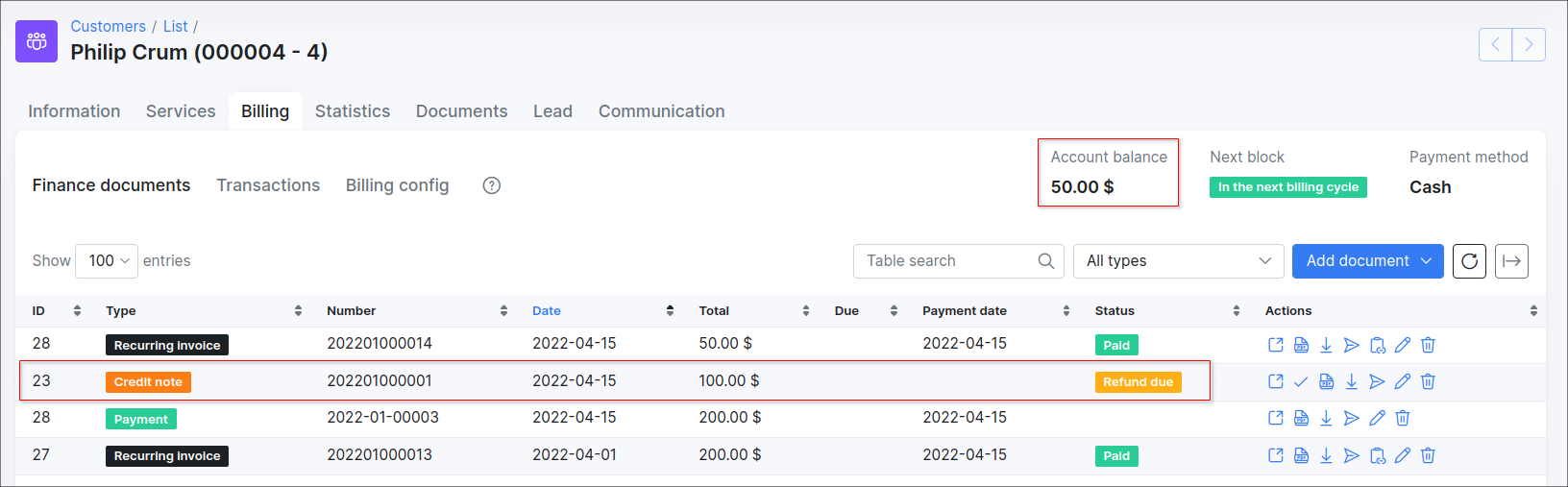Click clipboard link icon for invoice 202201000013

coord(1377,456)
